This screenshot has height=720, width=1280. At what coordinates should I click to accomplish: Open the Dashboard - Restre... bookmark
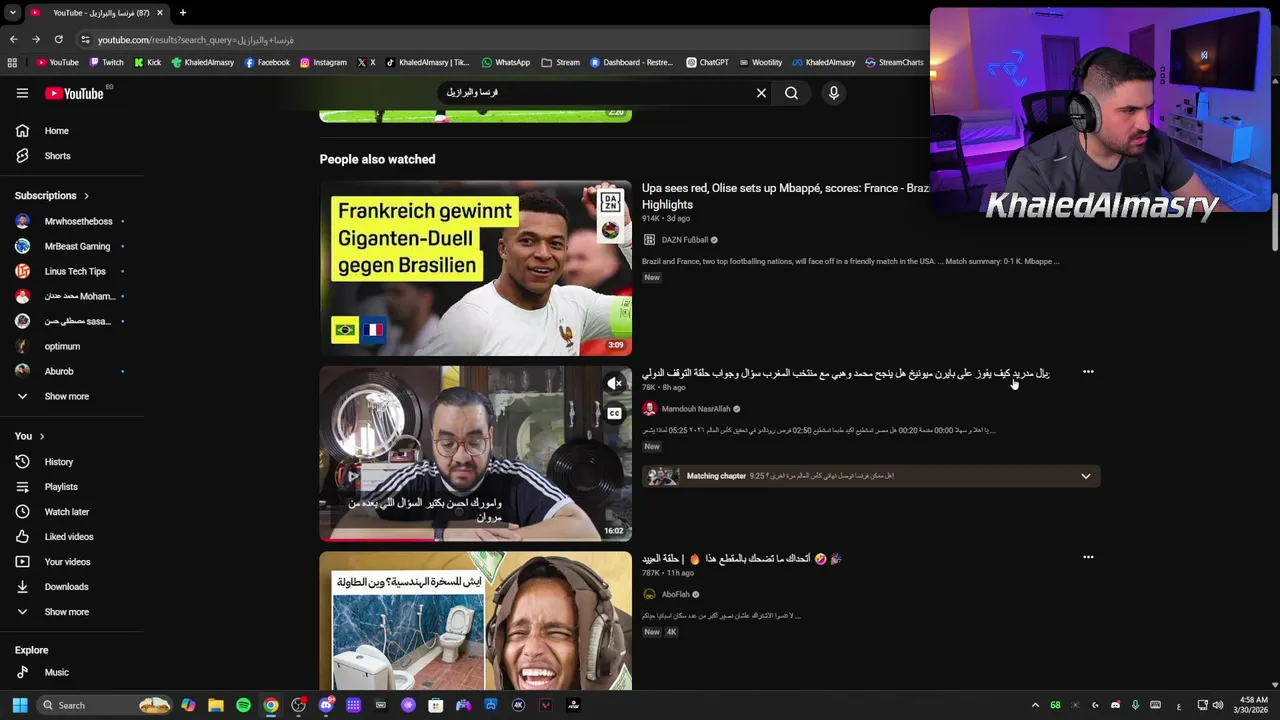(x=631, y=62)
